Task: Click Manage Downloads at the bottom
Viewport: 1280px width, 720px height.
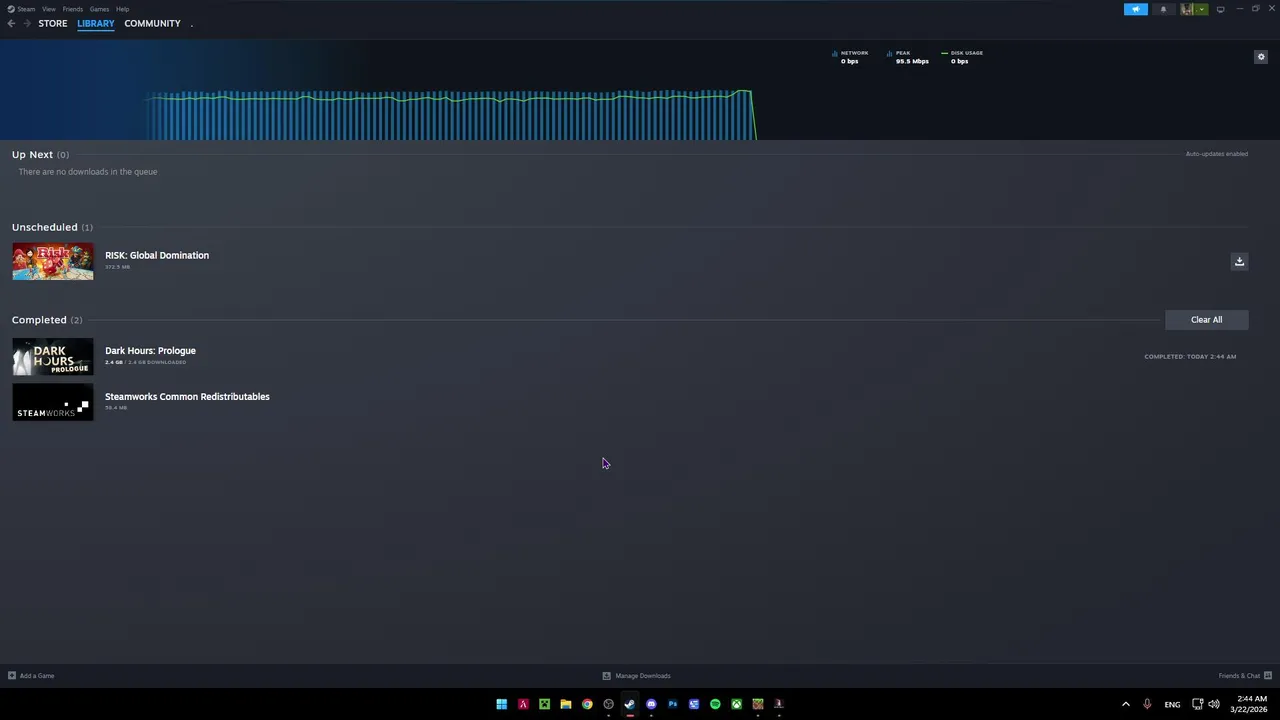Action: [637, 676]
